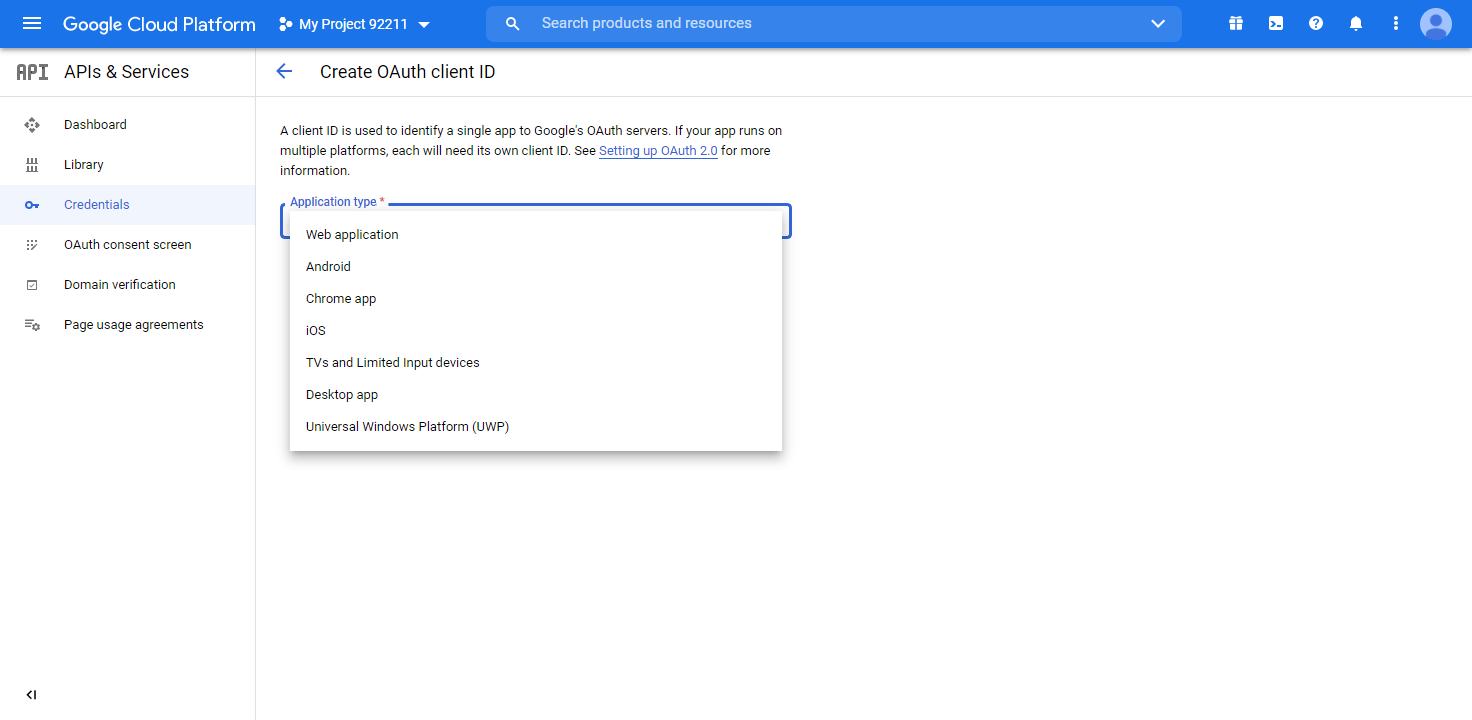Select Desktop app option
Screen dimensions: 1472x720
coord(536,395)
